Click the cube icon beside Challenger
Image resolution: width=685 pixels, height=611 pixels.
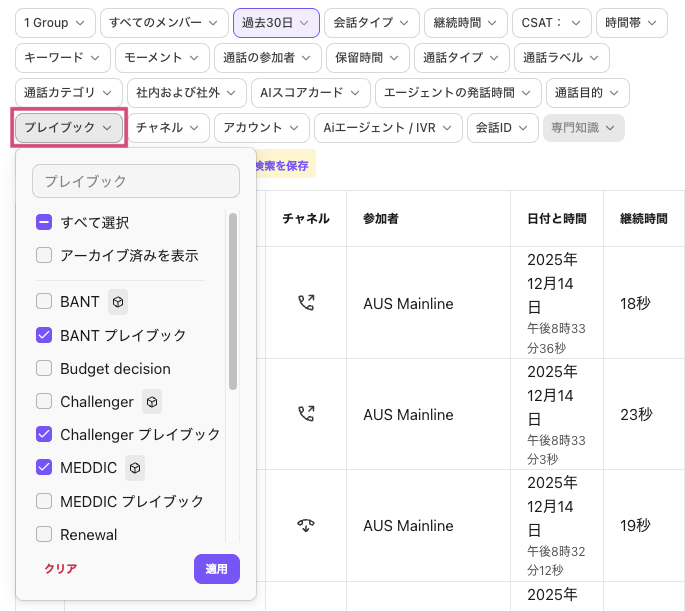coord(152,401)
